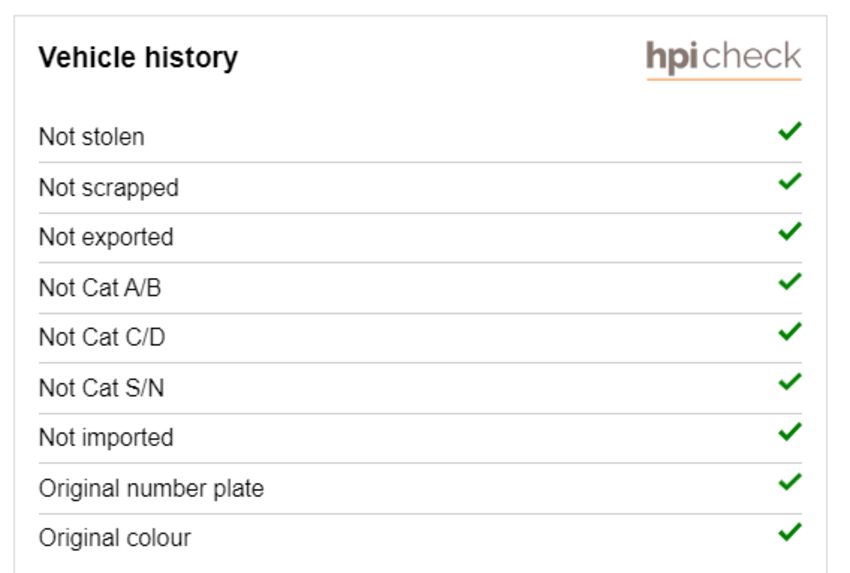The image size is (850, 573).
Task: Select the Not stolen text label
Action: pyautogui.click(x=92, y=137)
